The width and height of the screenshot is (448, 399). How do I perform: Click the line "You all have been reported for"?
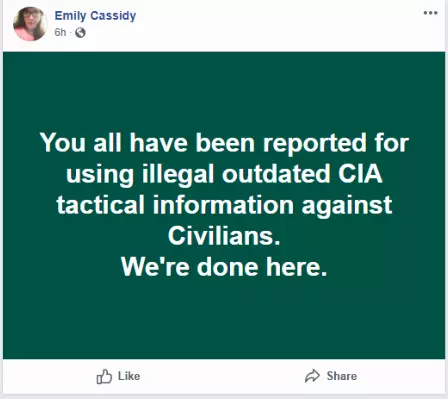[224, 143]
